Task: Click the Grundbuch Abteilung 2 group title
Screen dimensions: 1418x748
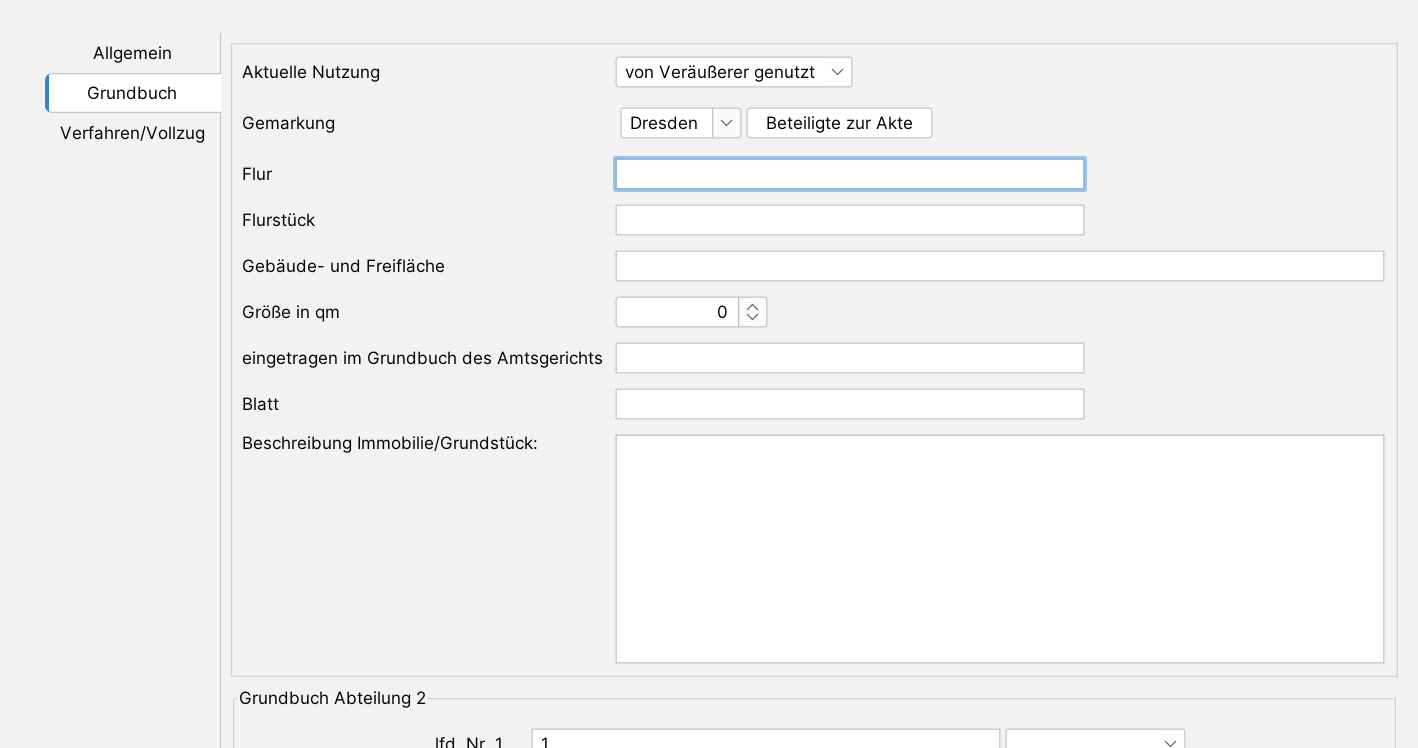Action: point(332,698)
